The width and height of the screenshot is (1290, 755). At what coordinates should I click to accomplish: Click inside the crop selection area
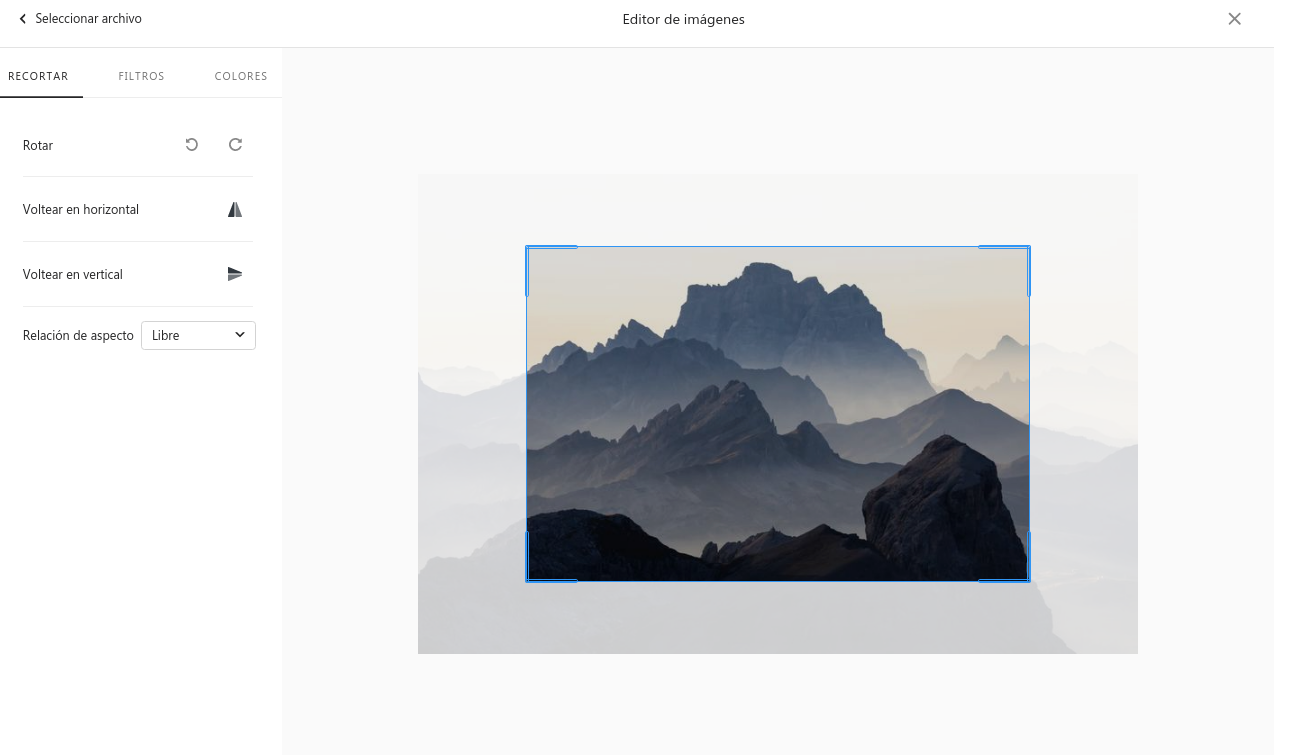click(x=778, y=414)
